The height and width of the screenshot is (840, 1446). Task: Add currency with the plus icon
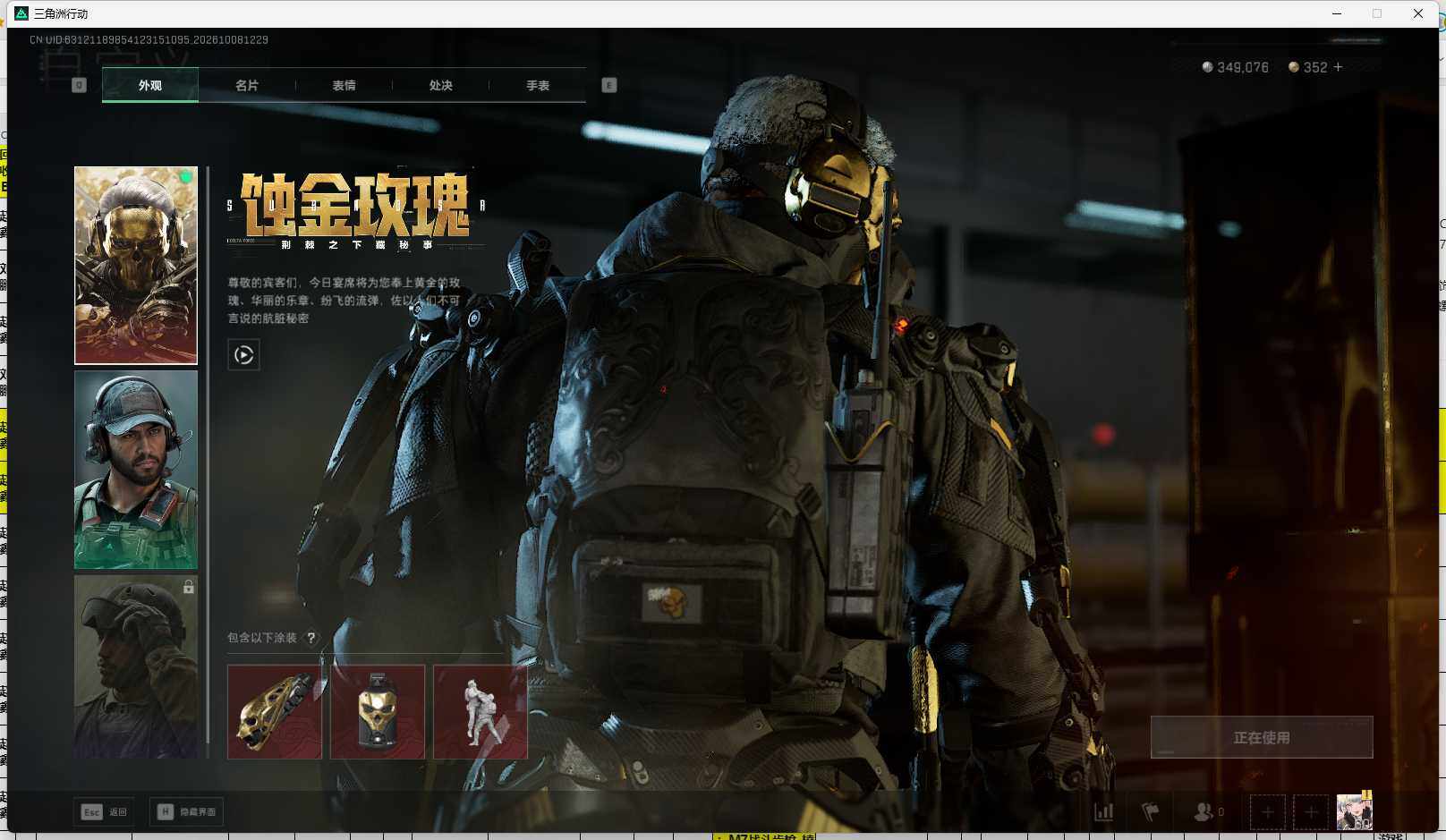pos(1338,67)
